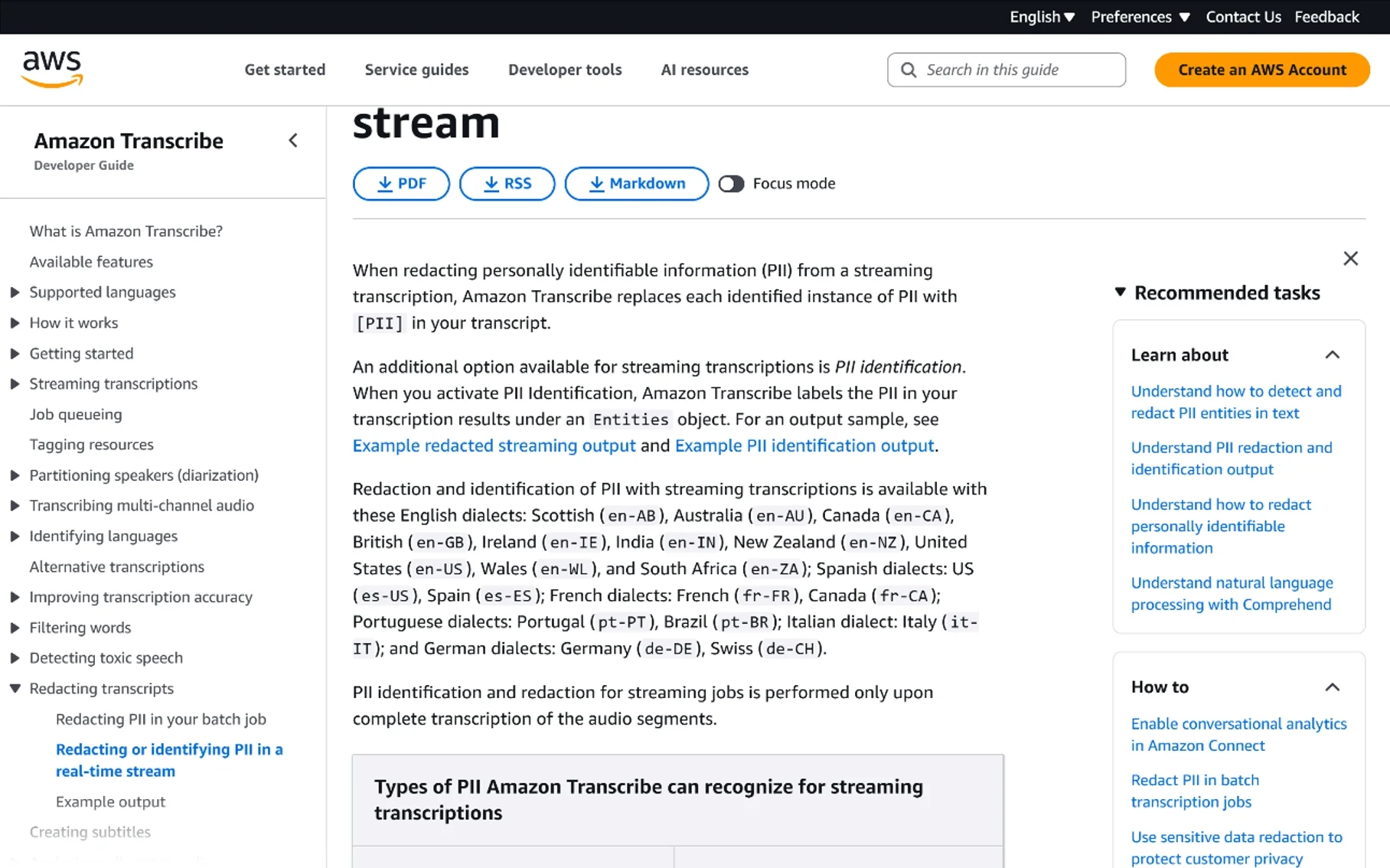Click the AWS logo
1390x868 pixels.
pos(52,69)
